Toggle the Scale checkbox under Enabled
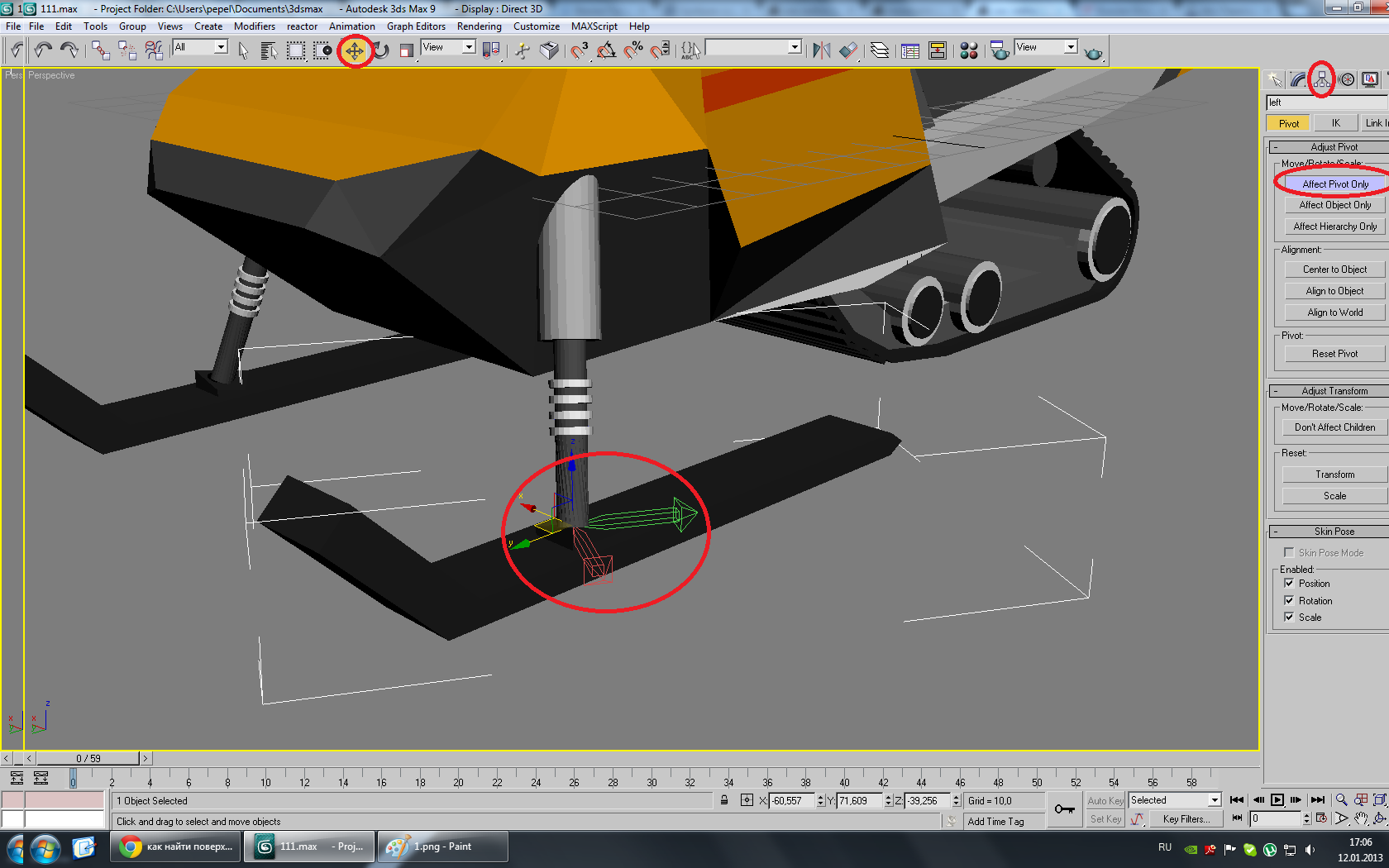1389x868 pixels. tap(1289, 618)
